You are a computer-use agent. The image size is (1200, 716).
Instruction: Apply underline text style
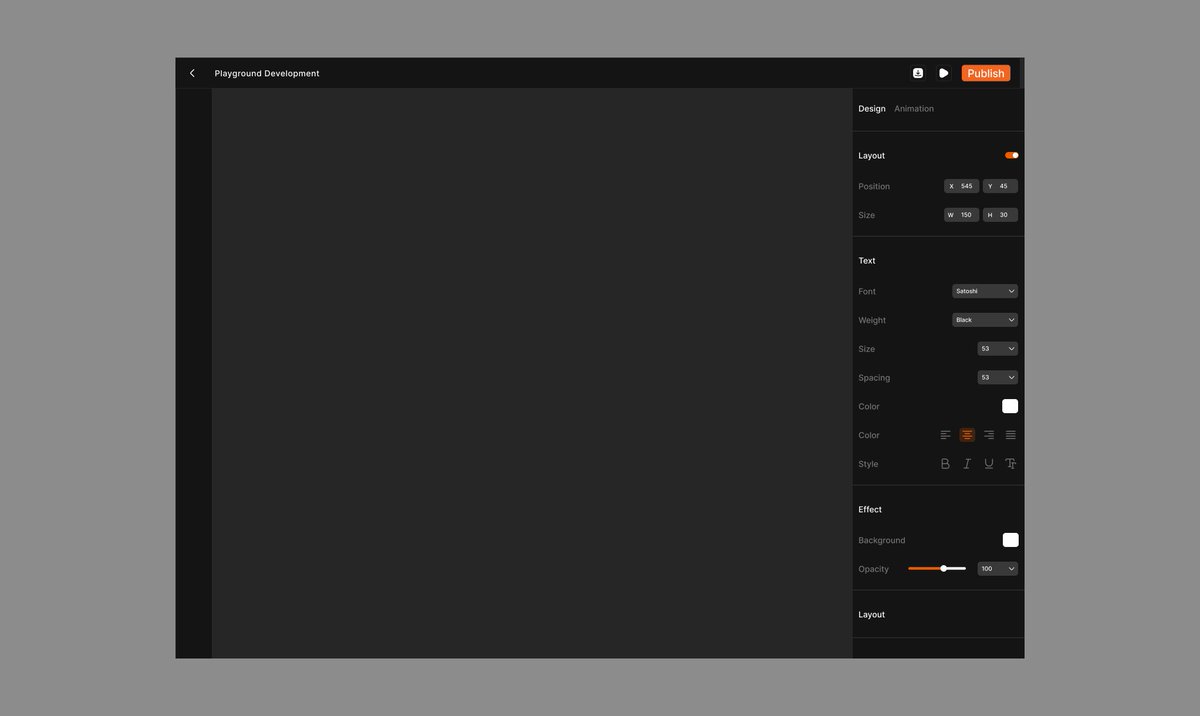(x=989, y=464)
